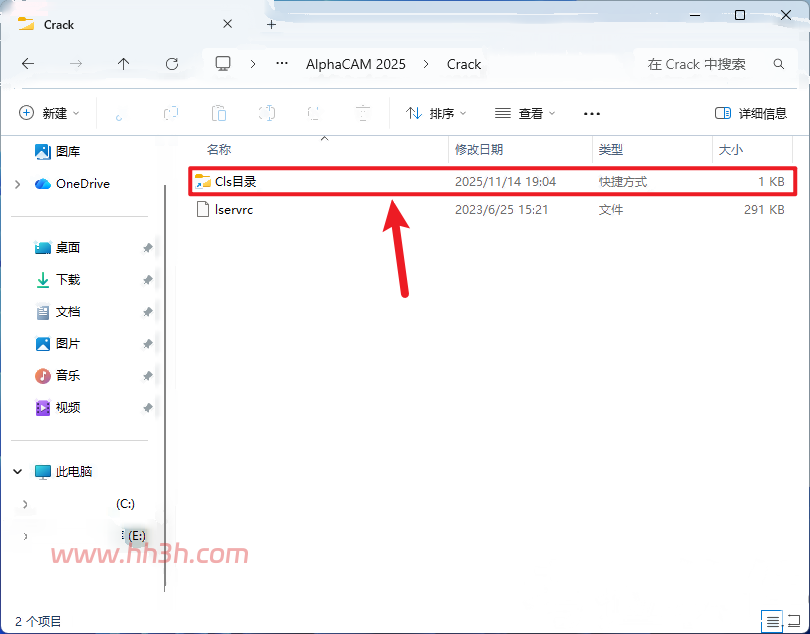810x634 pixels.
Task: Unpin 下载 using its pin icon
Action: pos(147,280)
